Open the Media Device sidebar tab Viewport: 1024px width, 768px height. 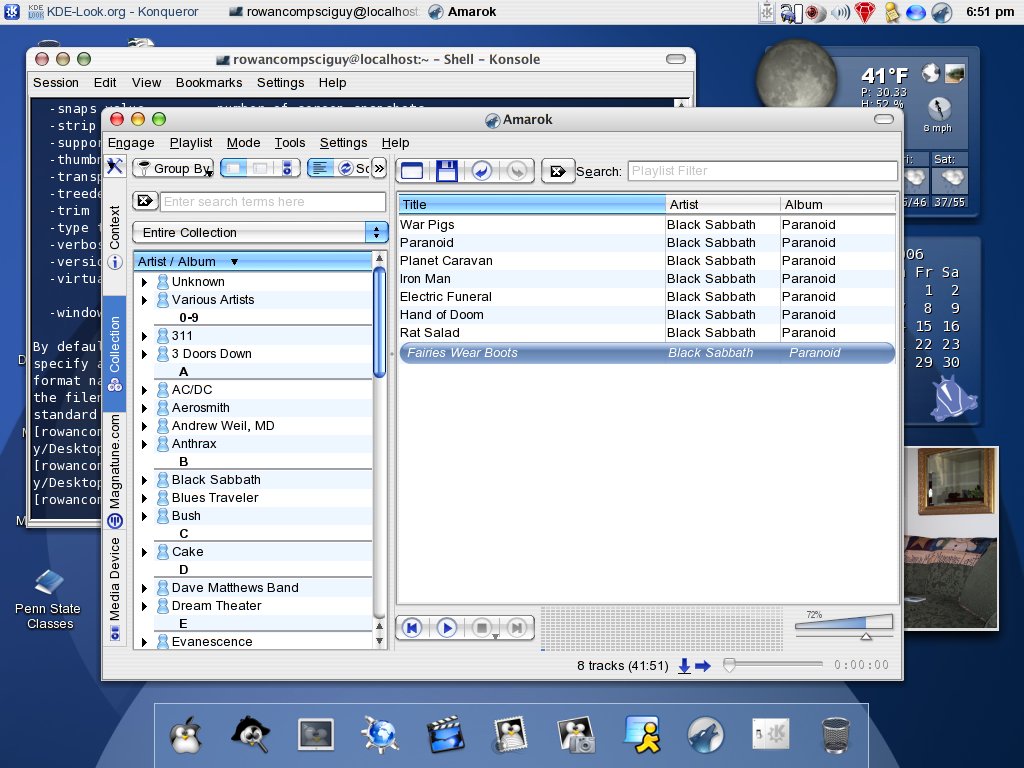115,588
